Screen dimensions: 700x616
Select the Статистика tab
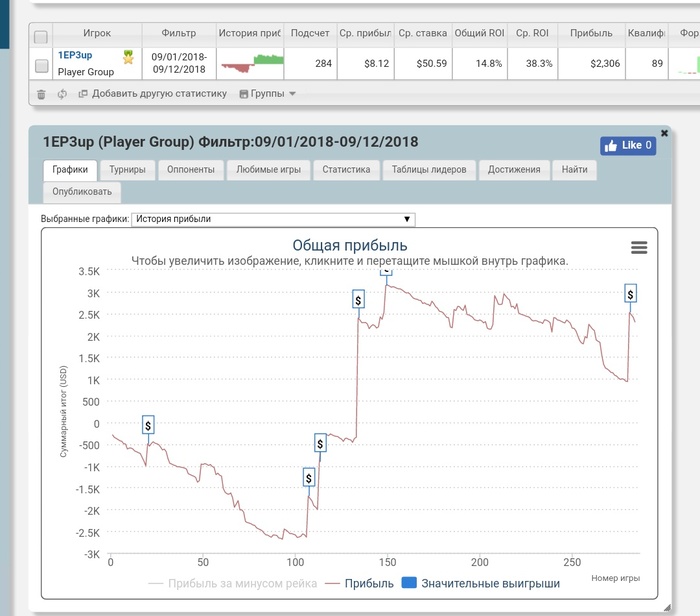[x=346, y=170]
